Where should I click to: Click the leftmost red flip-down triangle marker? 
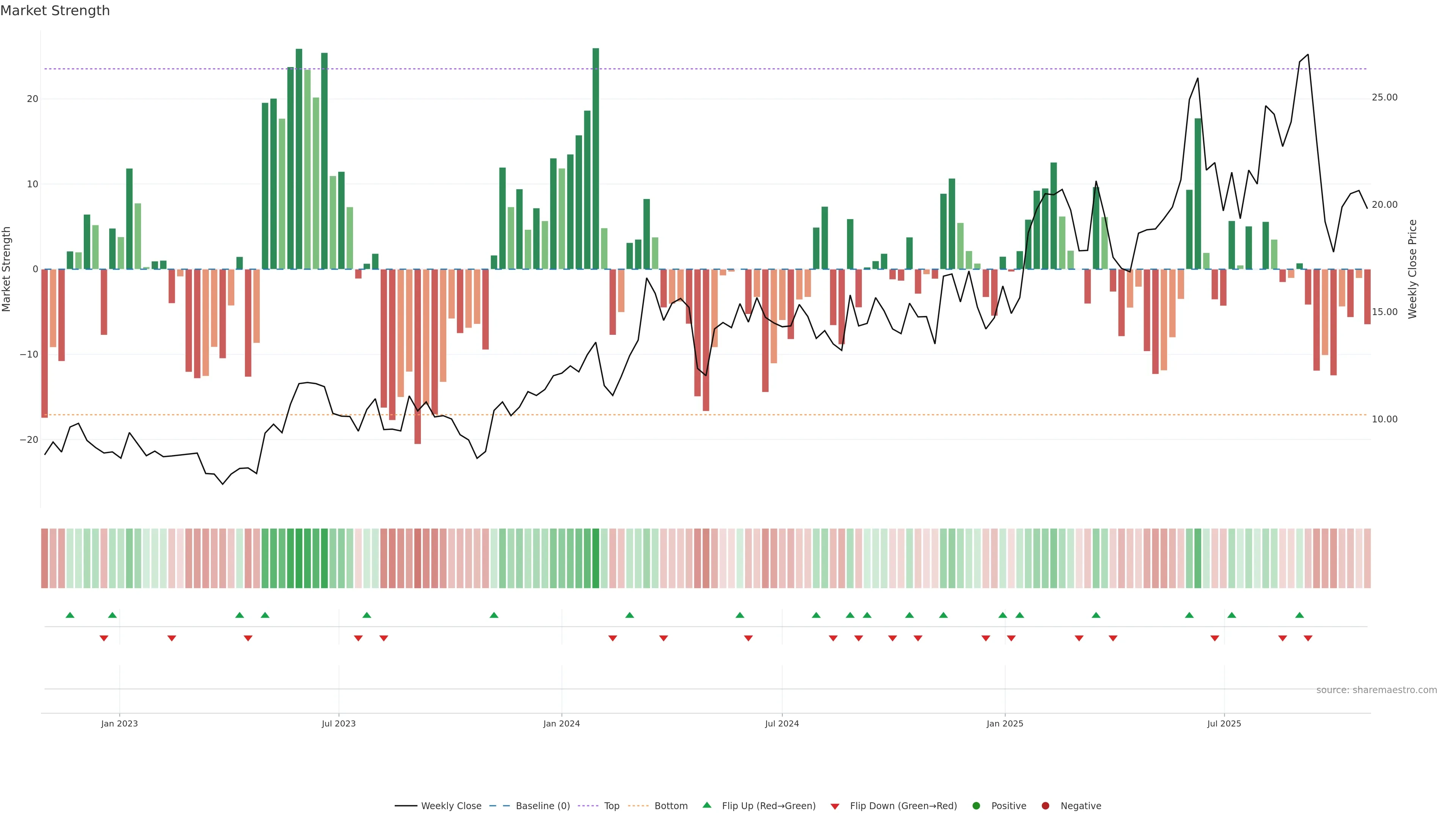[104, 638]
